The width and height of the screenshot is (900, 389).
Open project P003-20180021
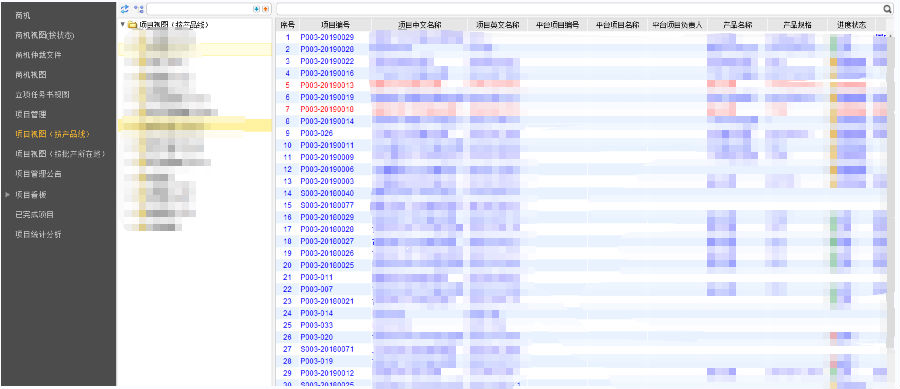327,301
